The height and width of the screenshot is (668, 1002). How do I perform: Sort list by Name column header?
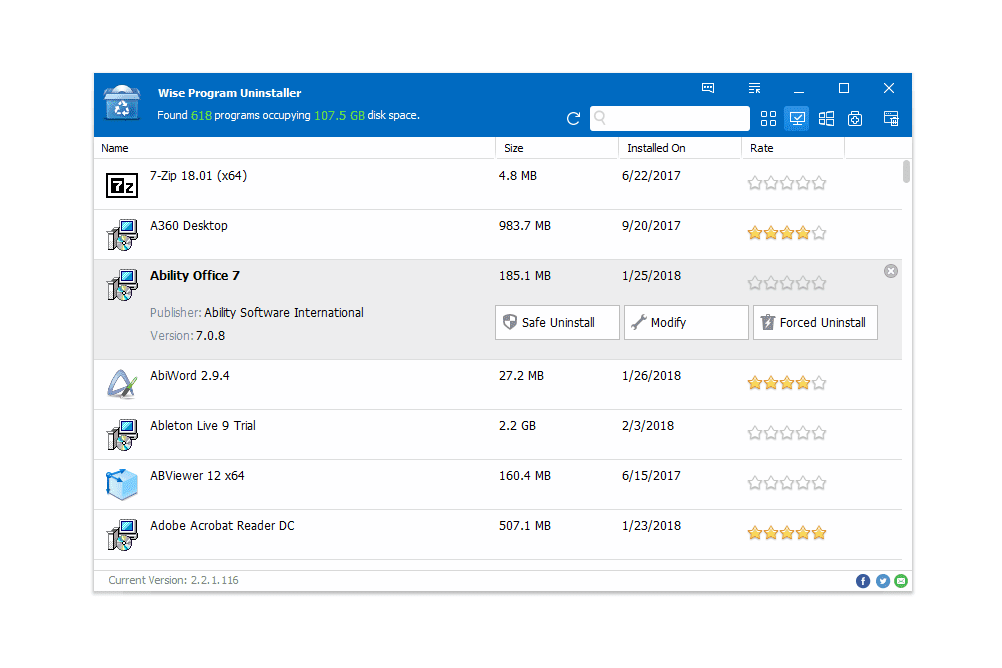tap(115, 148)
